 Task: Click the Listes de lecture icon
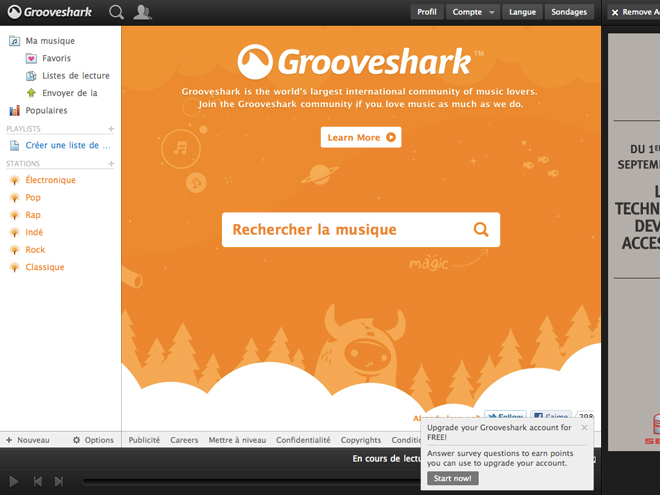point(31,76)
